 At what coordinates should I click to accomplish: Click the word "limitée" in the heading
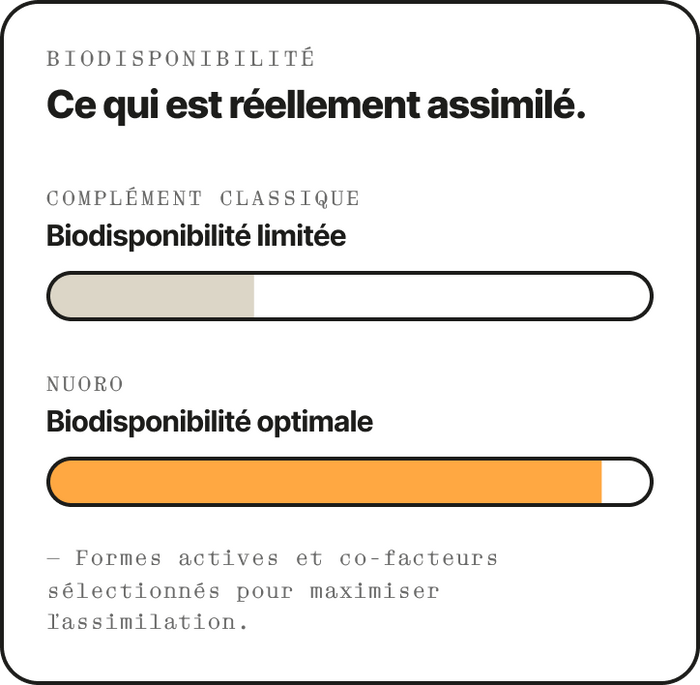[x=301, y=235]
